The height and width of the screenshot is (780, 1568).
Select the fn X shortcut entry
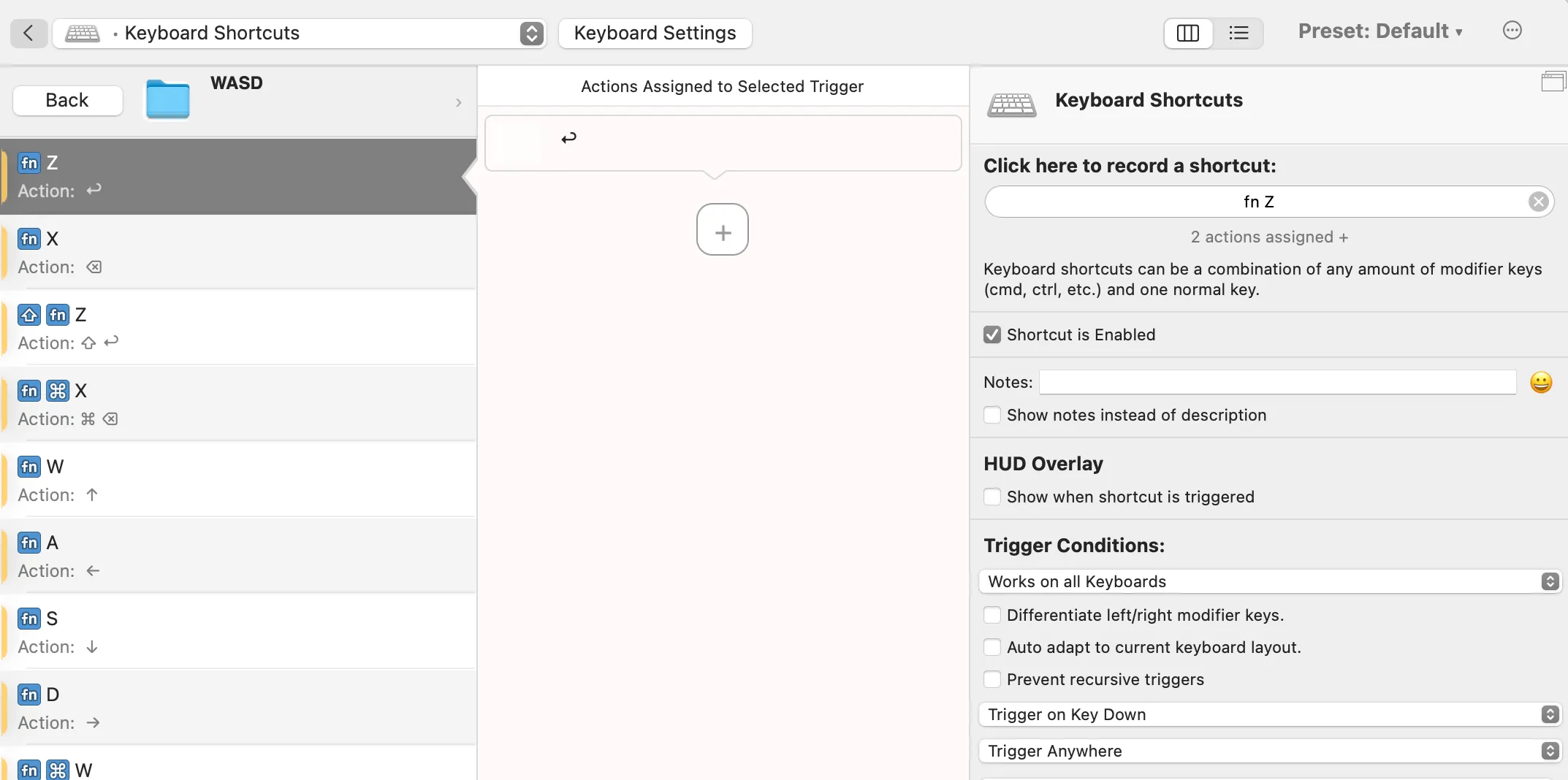pyautogui.click(x=238, y=252)
